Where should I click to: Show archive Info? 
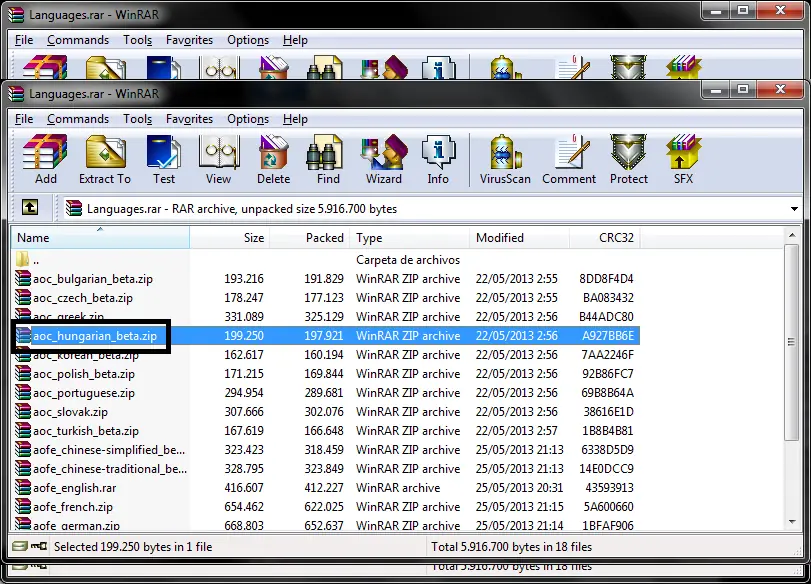(438, 159)
